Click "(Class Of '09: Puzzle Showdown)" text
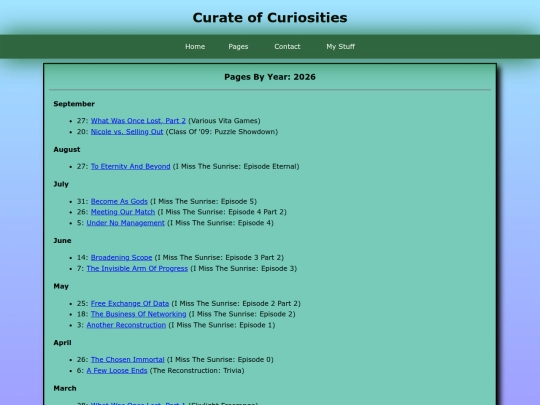This screenshot has height=405, width=540. (x=222, y=132)
